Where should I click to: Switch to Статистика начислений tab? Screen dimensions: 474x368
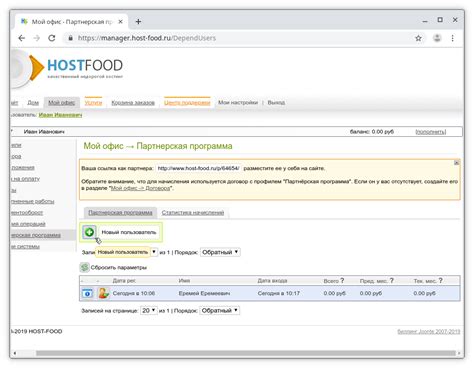click(x=193, y=213)
